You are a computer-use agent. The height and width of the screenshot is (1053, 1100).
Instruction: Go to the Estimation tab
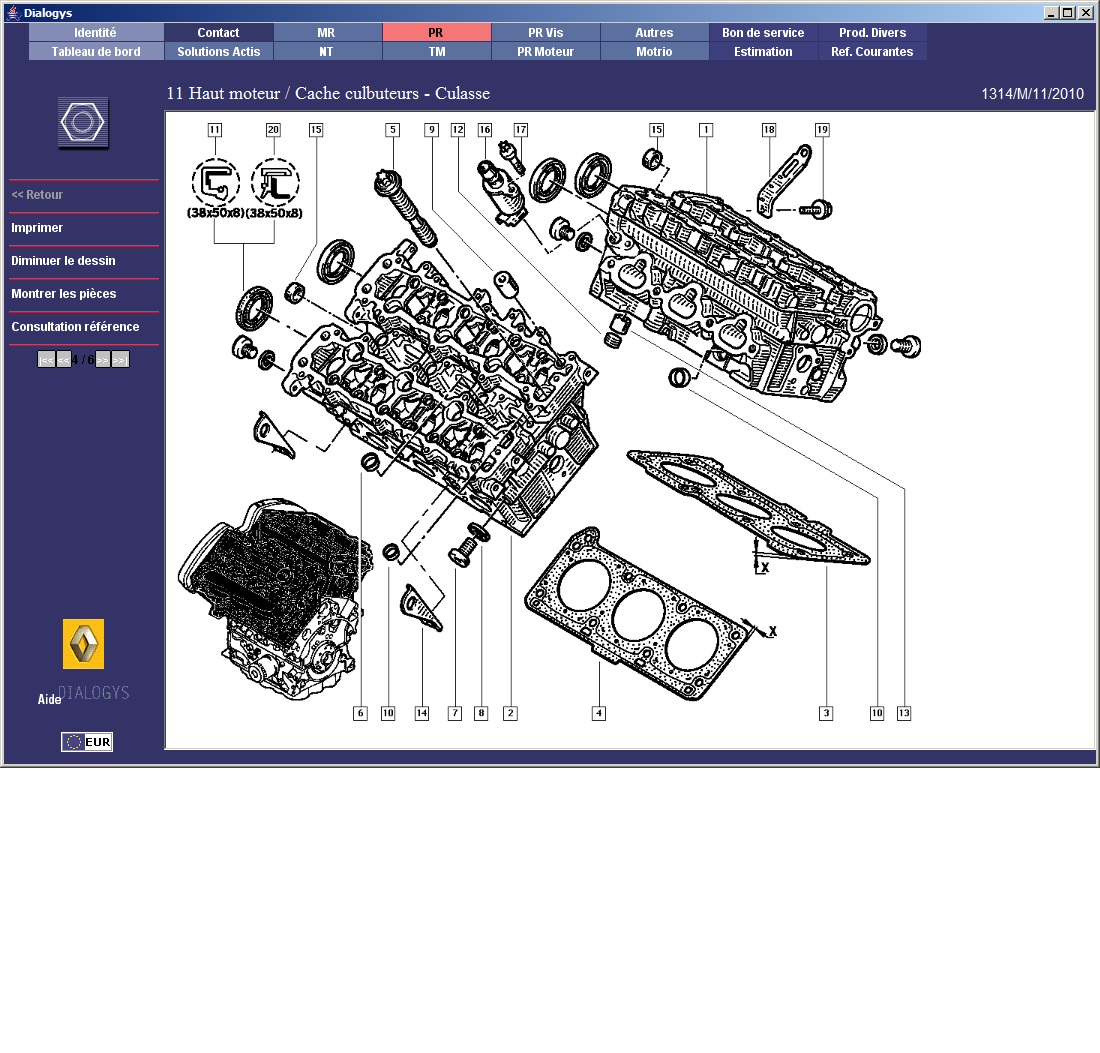pos(763,52)
